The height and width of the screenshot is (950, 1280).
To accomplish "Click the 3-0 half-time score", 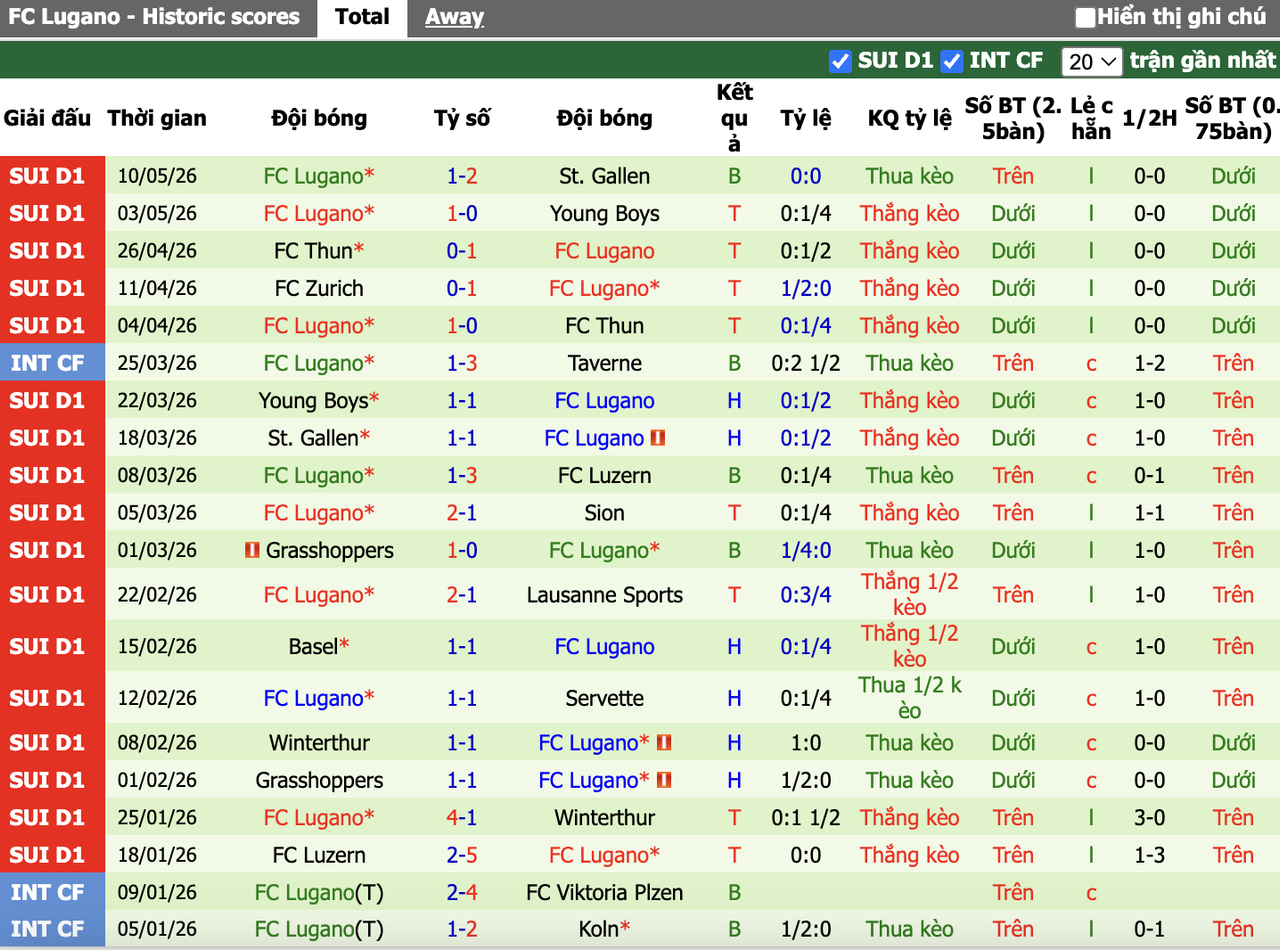I will coord(1149,818).
